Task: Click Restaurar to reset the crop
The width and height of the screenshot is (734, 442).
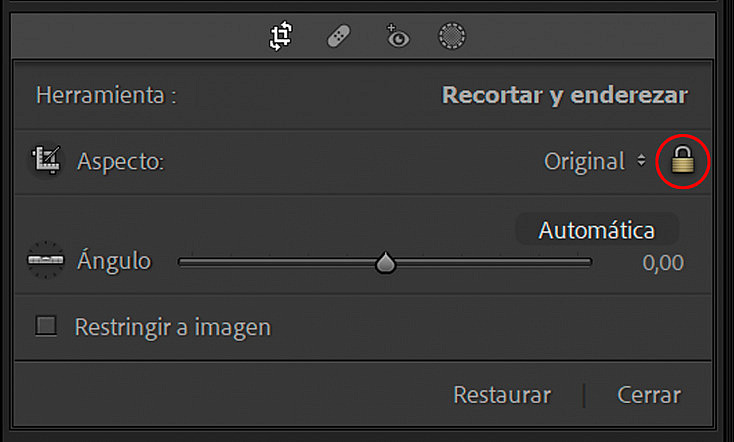Action: 502,395
